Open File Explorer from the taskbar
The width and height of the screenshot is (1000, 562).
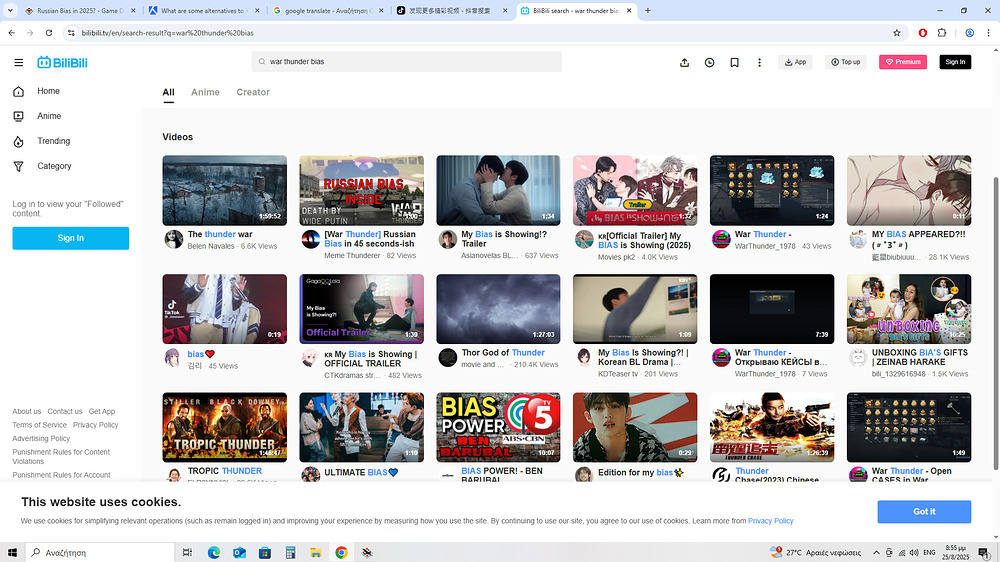[x=316, y=552]
